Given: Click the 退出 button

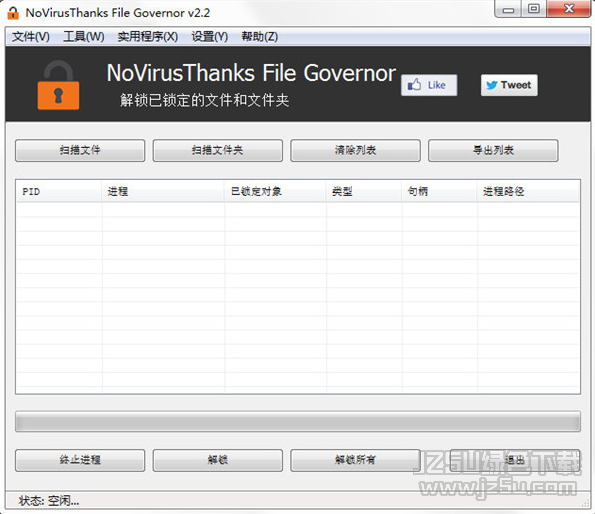Looking at the screenshot, I should 515,461.
